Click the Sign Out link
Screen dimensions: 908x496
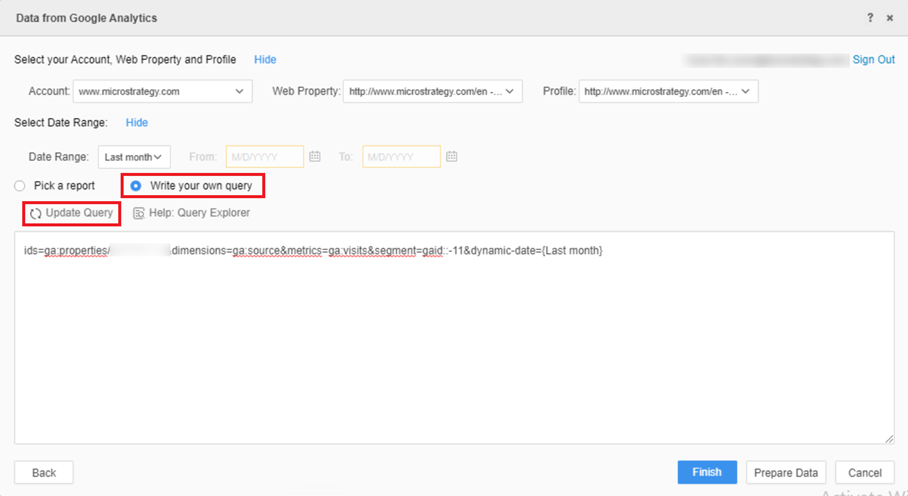tap(873, 60)
